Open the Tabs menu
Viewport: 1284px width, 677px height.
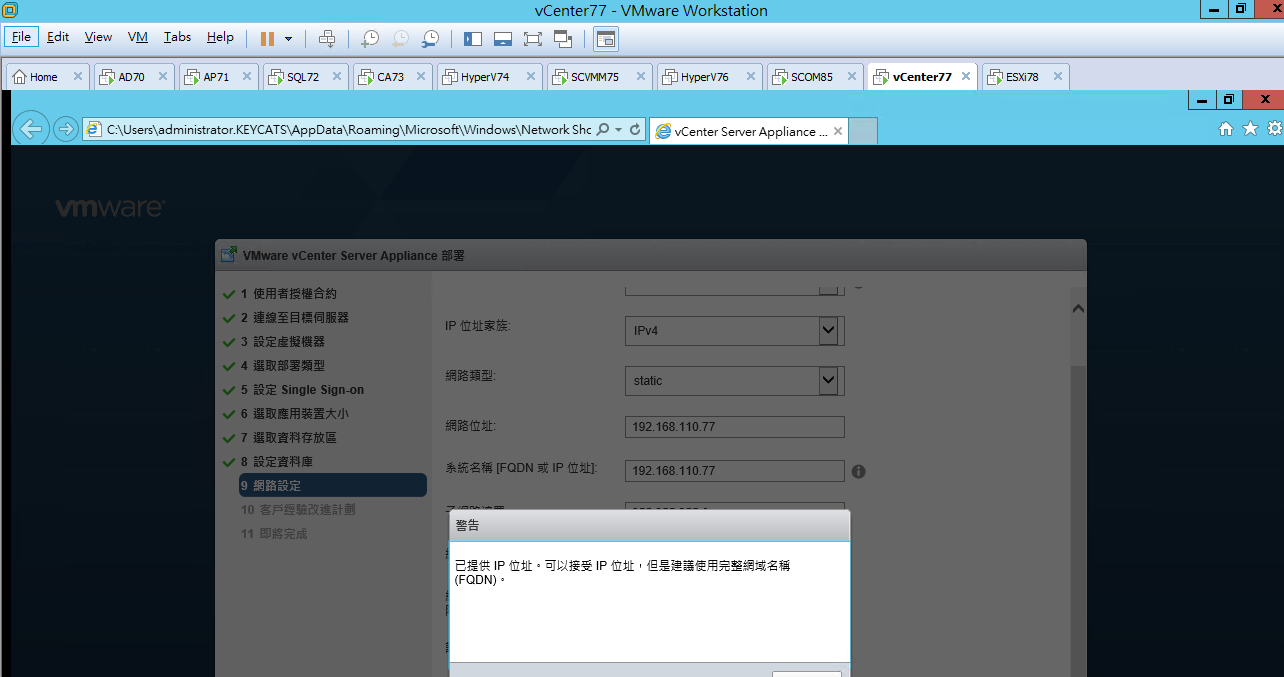tap(177, 37)
